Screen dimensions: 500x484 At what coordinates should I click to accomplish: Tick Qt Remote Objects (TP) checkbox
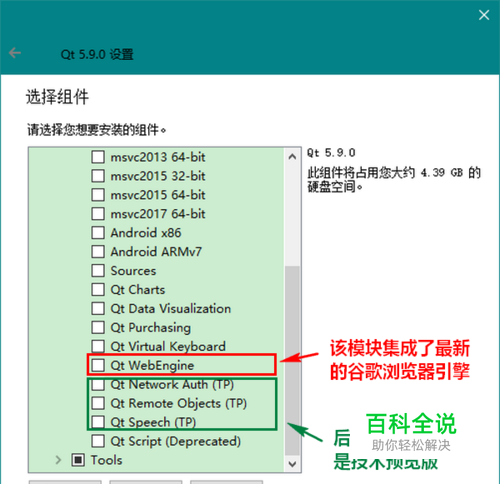98,403
